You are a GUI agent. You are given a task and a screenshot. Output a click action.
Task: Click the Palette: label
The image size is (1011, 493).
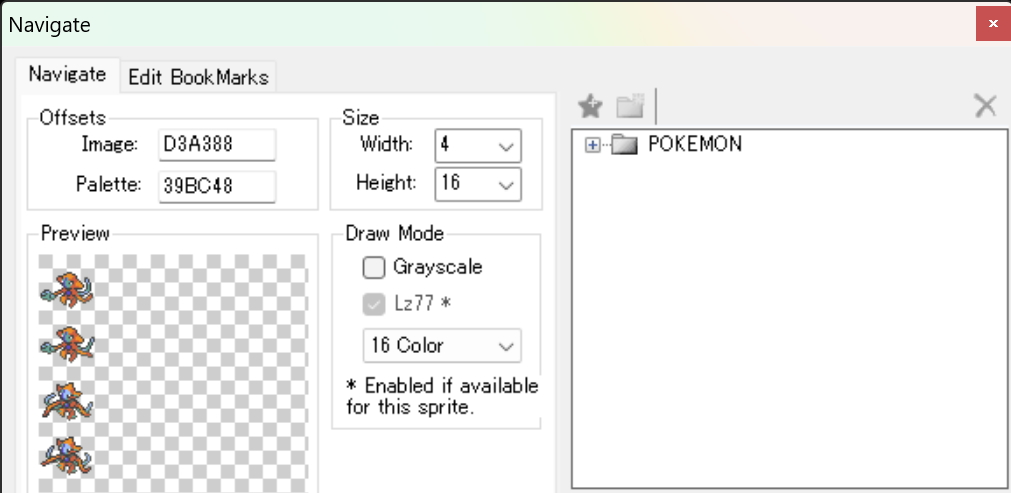pyautogui.click(x=108, y=185)
